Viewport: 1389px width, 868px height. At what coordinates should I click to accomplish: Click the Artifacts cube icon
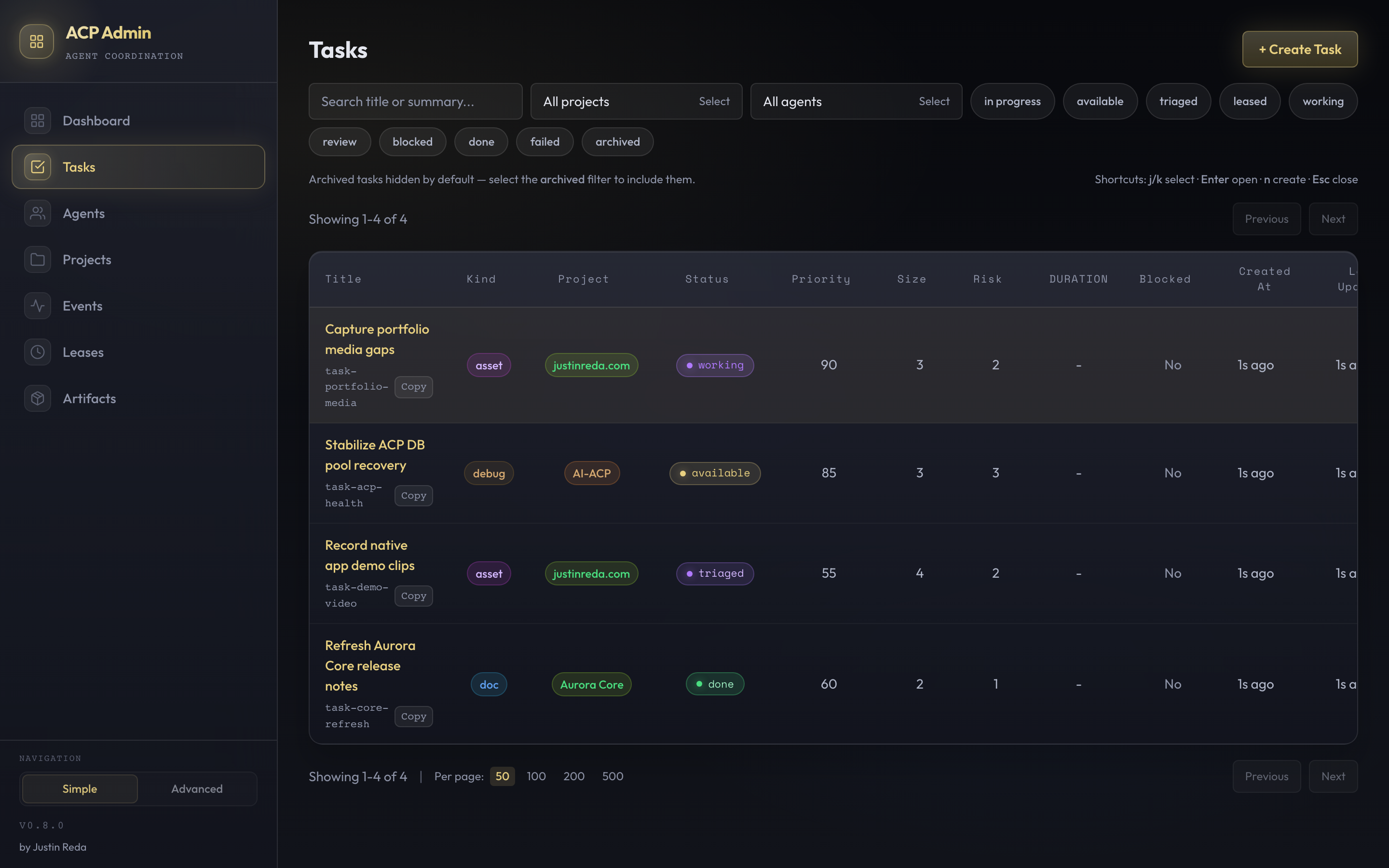(37, 398)
